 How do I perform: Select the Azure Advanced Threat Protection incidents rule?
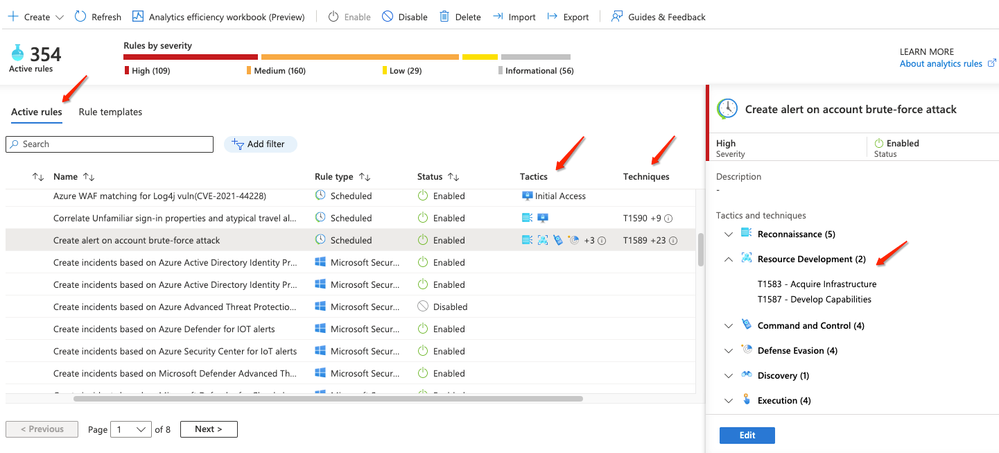coord(175,306)
